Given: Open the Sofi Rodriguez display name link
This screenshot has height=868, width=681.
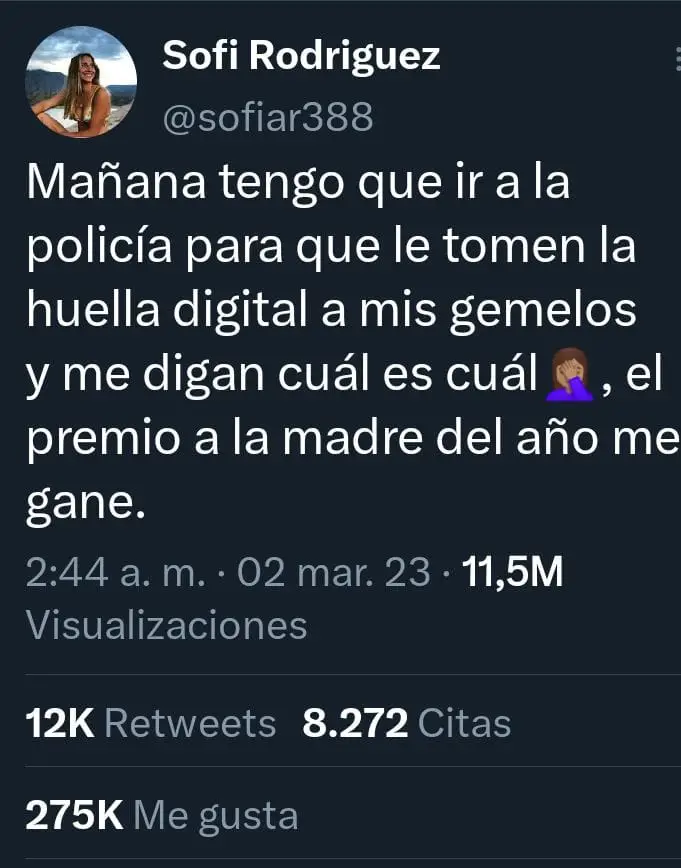Looking at the screenshot, I should (301, 56).
